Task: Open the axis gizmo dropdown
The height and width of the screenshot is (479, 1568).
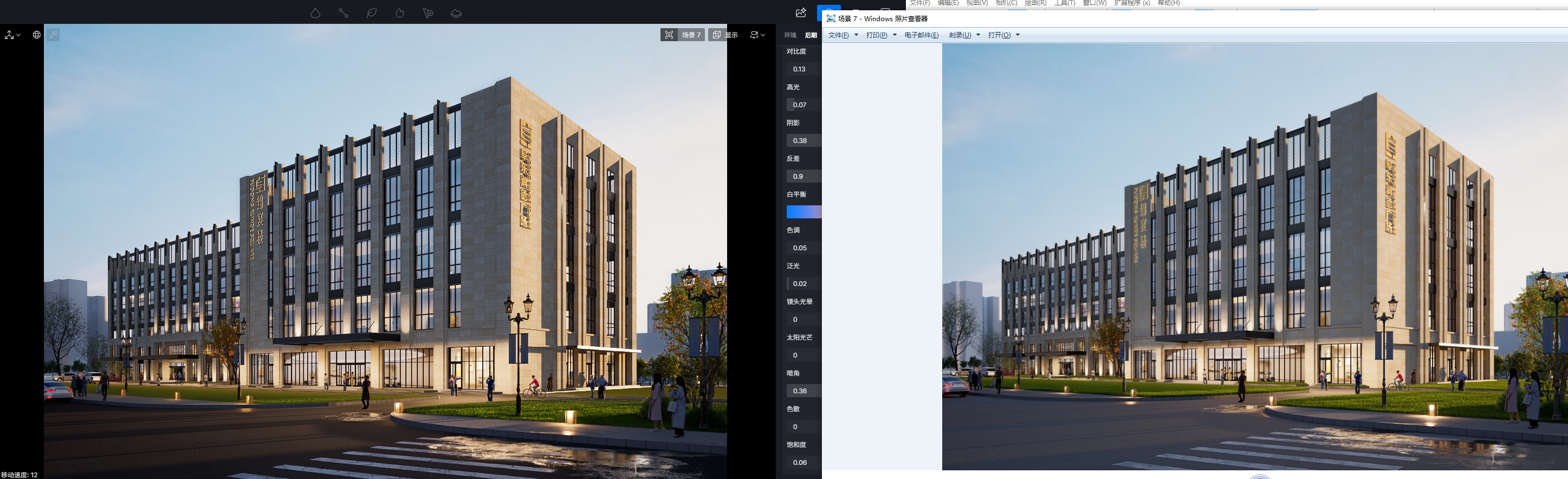Action: coord(13,35)
